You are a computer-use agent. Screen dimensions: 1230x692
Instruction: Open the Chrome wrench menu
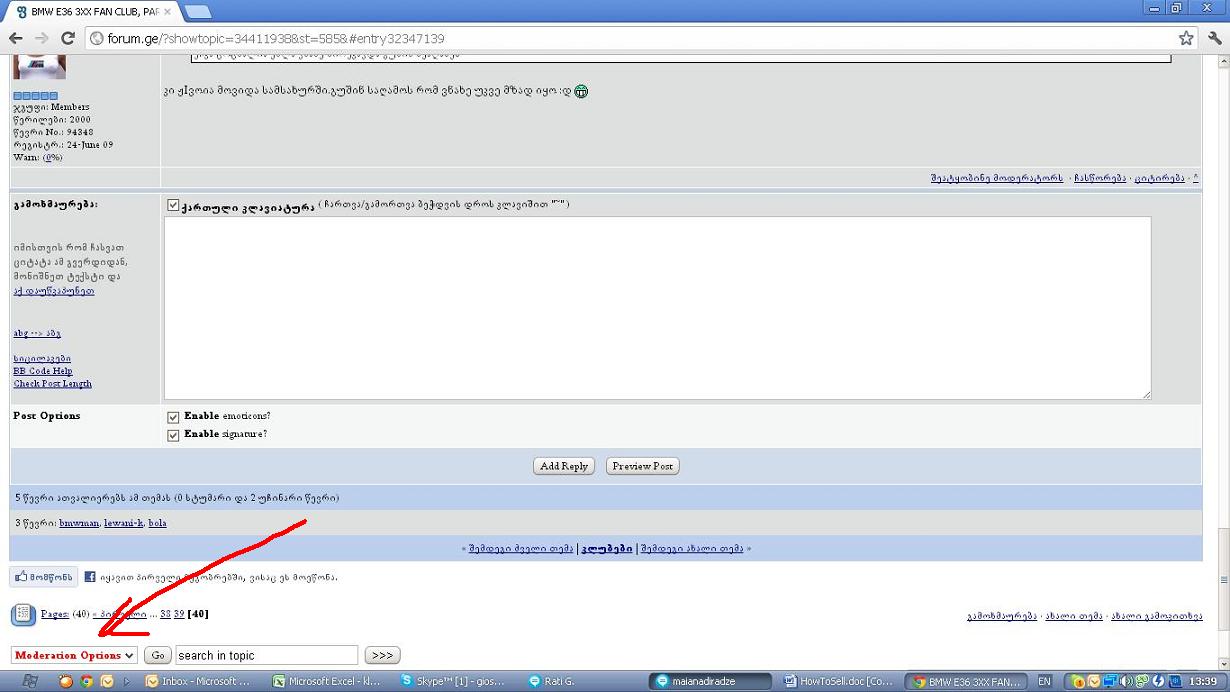(1215, 38)
